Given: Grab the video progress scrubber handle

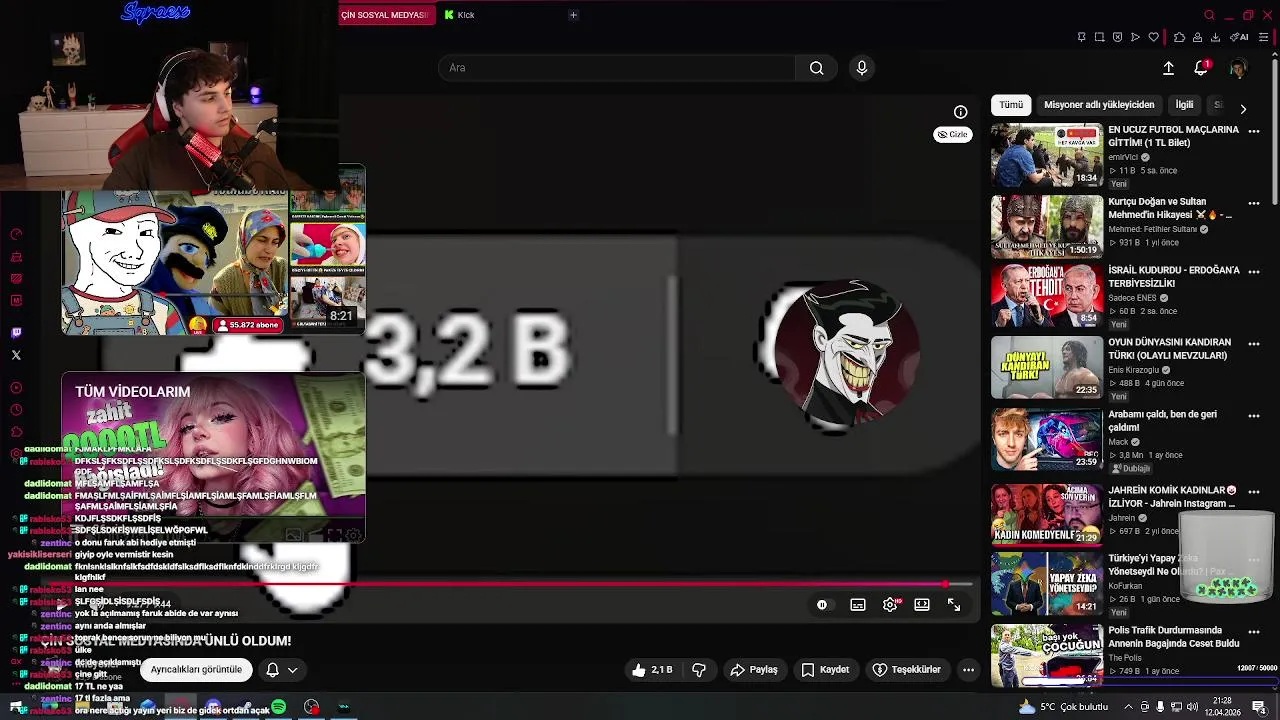Looking at the screenshot, I should 945,584.
